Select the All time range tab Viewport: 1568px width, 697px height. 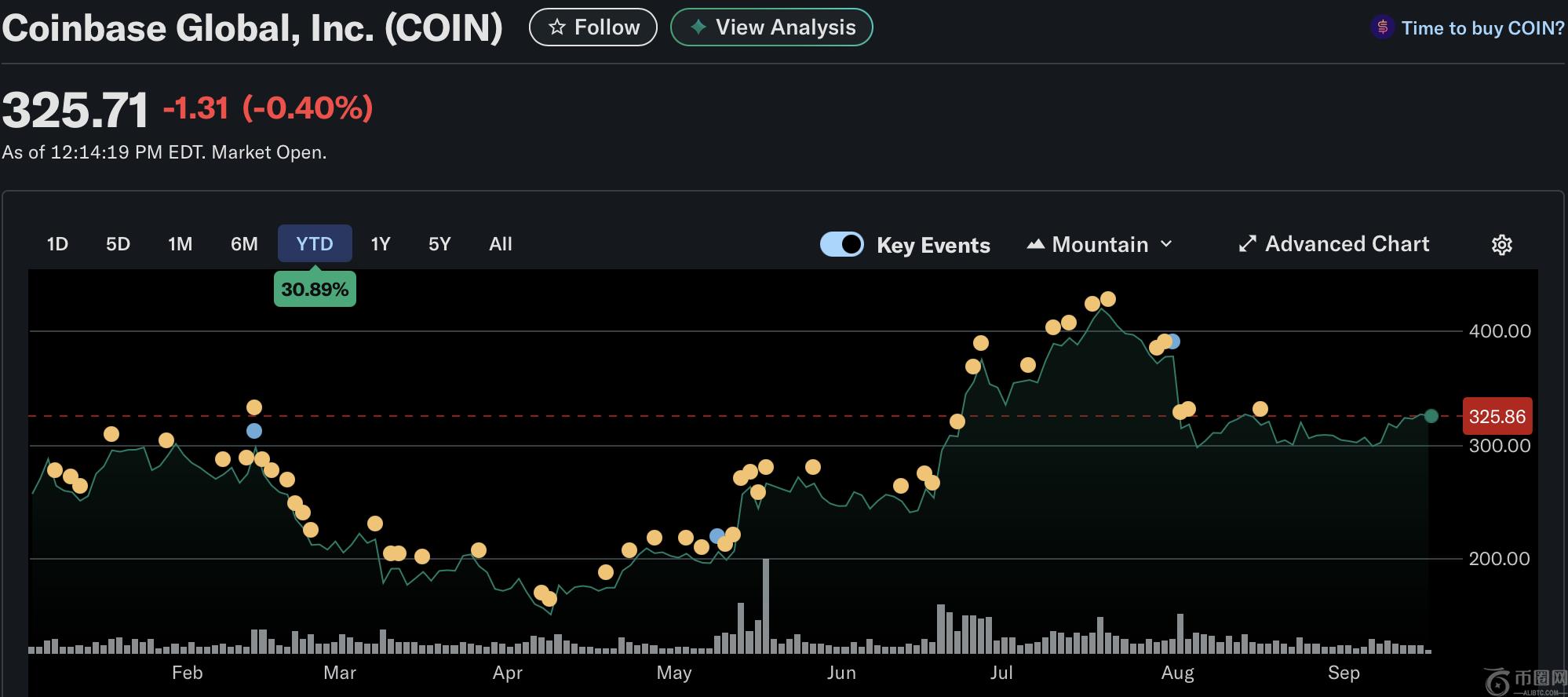pos(501,244)
